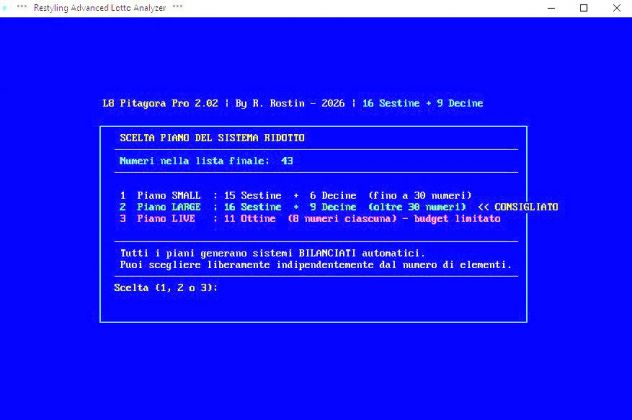Click the 'SCELTA PIANO DEL SISTEMA RIDOTTO' heading

tap(212, 138)
